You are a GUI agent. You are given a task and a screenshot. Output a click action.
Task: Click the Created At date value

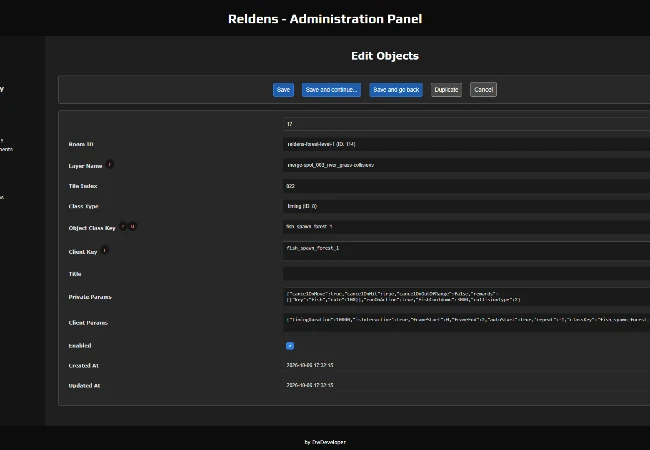click(x=310, y=365)
